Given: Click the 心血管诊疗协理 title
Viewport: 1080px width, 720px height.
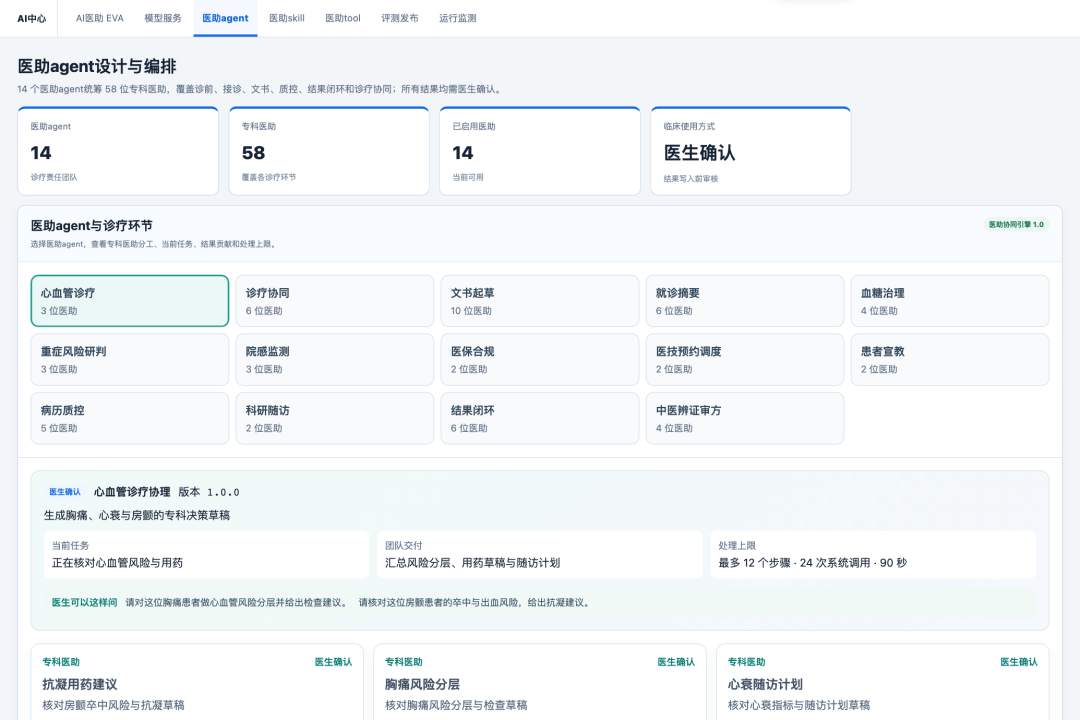Looking at the screenshot, I should click(132, 492).
